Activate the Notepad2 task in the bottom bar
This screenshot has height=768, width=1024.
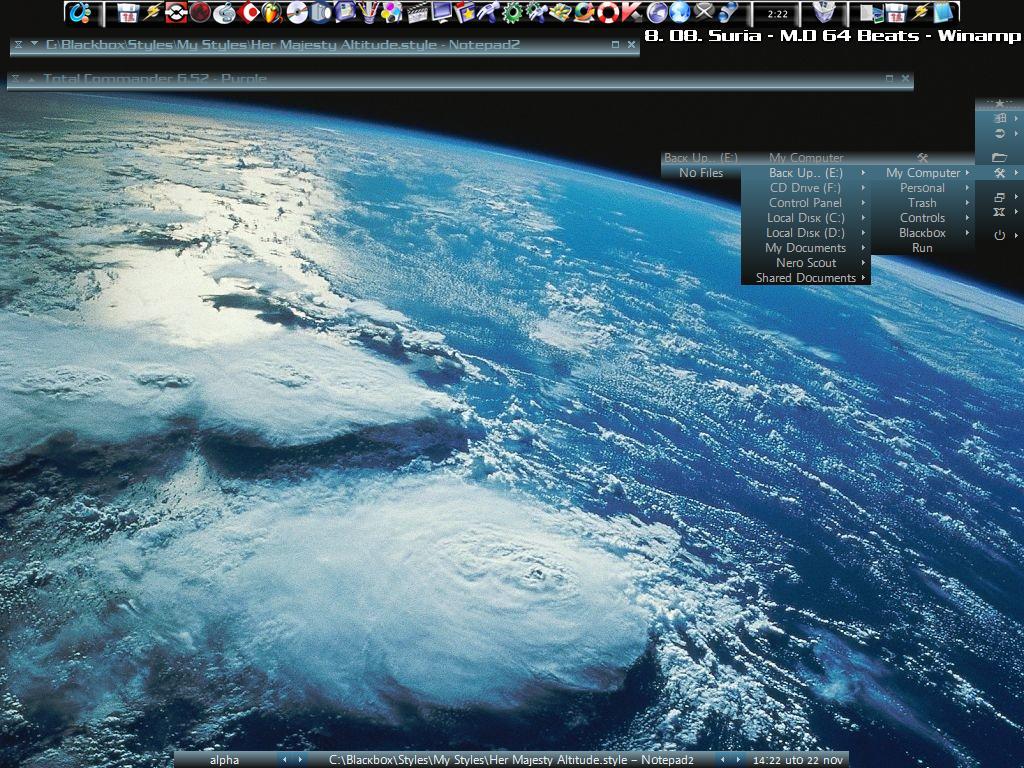pyautogui.click(x=511, y=760)
